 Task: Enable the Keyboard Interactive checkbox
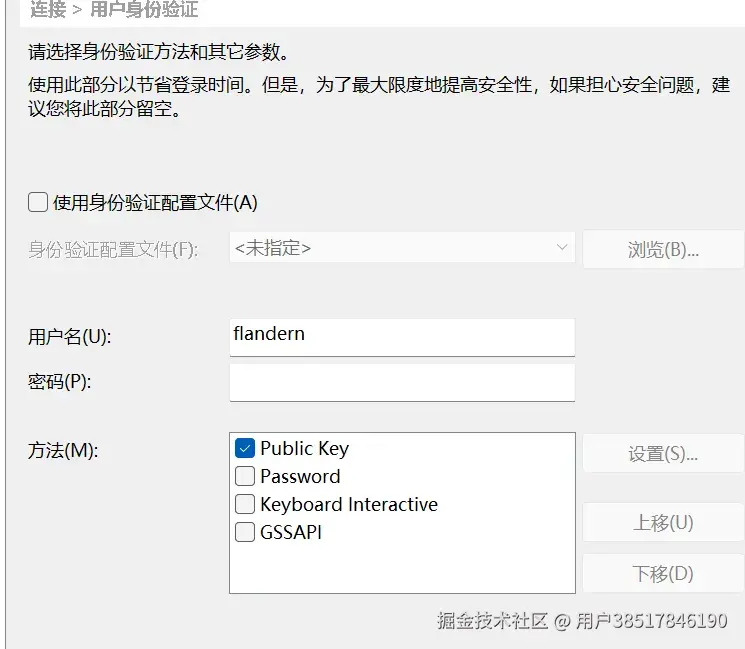click(x=245, y=505)
